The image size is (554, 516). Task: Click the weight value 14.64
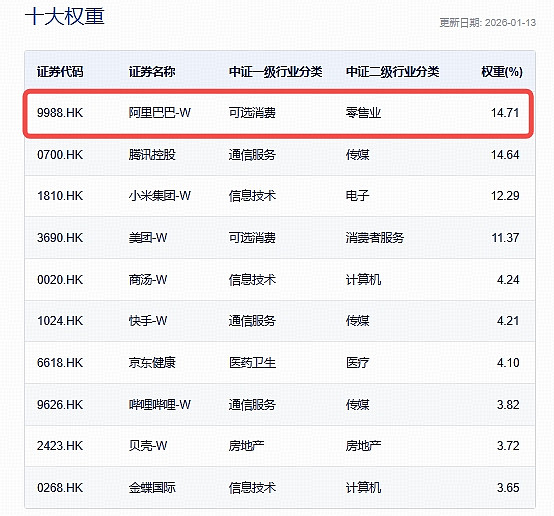[505, 155]
